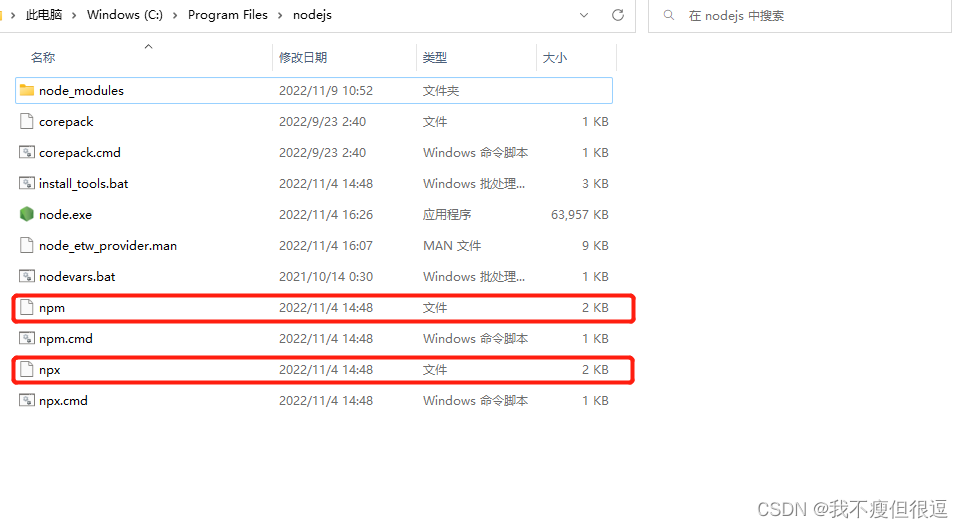Screen dimensions: 963x528
Task: Go to 此电脑 in breadcrumb
Action: tap(44, 15)
